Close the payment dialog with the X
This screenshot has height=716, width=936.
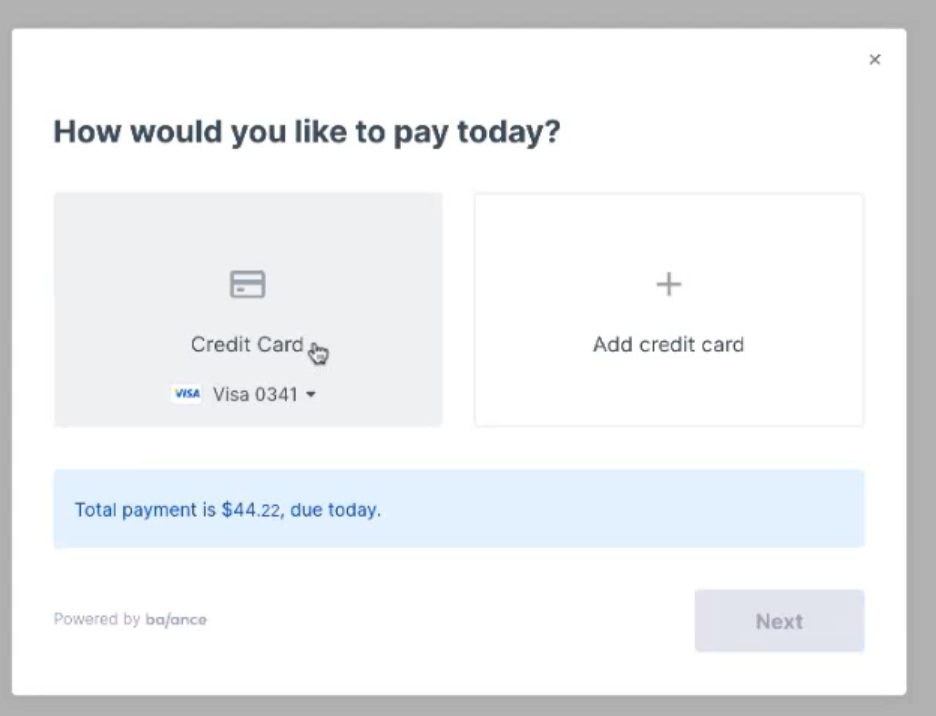[x=875, y=60]
